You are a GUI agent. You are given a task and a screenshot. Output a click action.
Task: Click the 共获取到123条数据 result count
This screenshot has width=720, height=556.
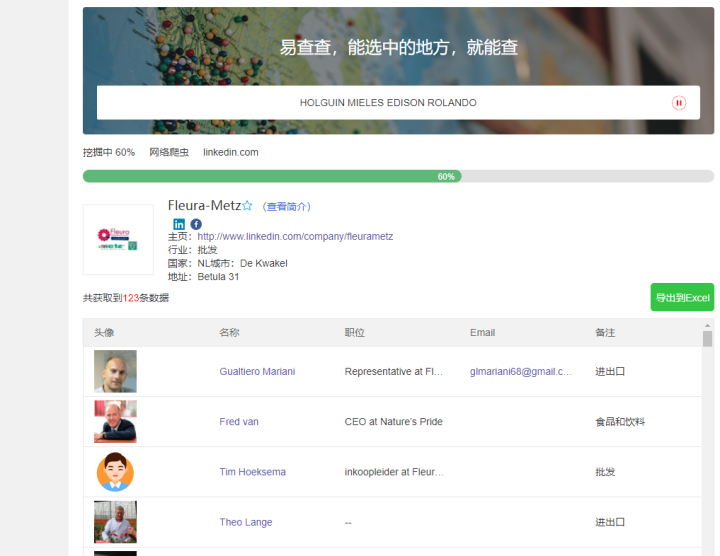[126, 298]
